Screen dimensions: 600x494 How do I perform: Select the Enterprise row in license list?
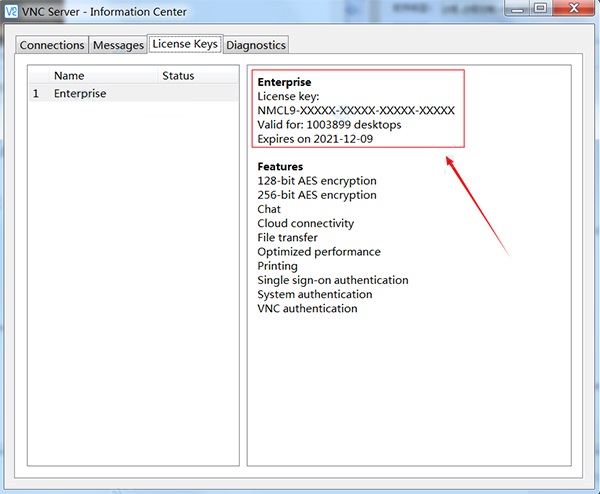point(134,93)
